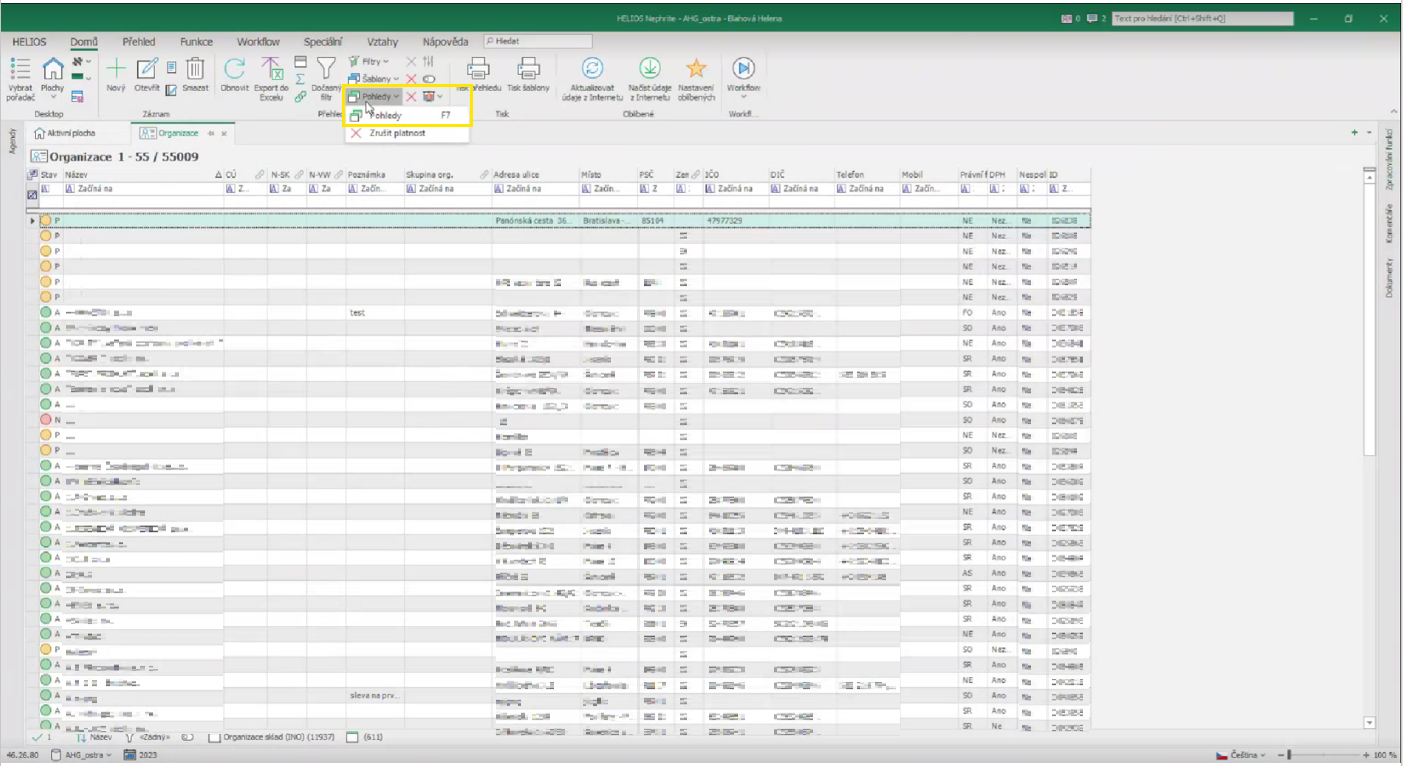1403x766 pixels.
Task: Toggle the Organizace sklad checkbox in status bar
Action: (x=214, y=738)
